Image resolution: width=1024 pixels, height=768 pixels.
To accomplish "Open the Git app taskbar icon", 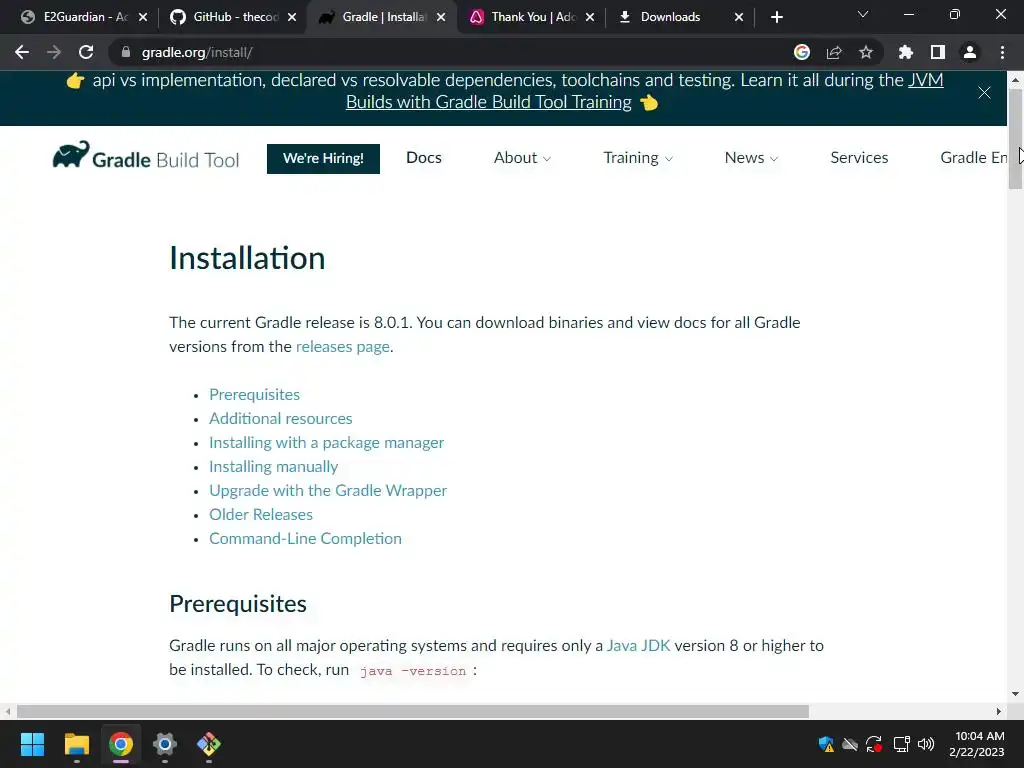I will [x=209, y=744].
